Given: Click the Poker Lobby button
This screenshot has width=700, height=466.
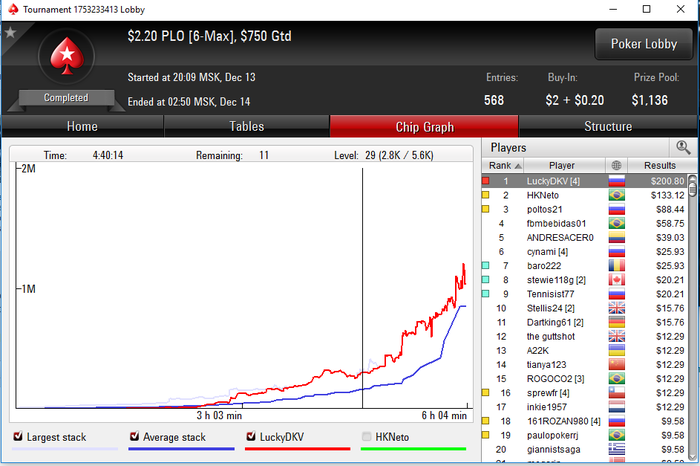Looking at the screenshot, I should point(644,44).
